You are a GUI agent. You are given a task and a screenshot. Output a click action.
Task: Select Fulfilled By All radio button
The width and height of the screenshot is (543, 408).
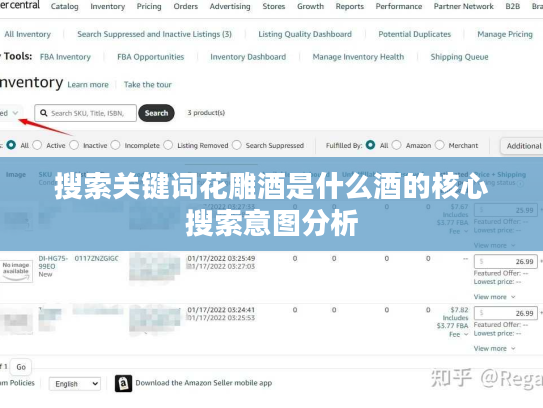pyautogui.click(x=370, y=145)
